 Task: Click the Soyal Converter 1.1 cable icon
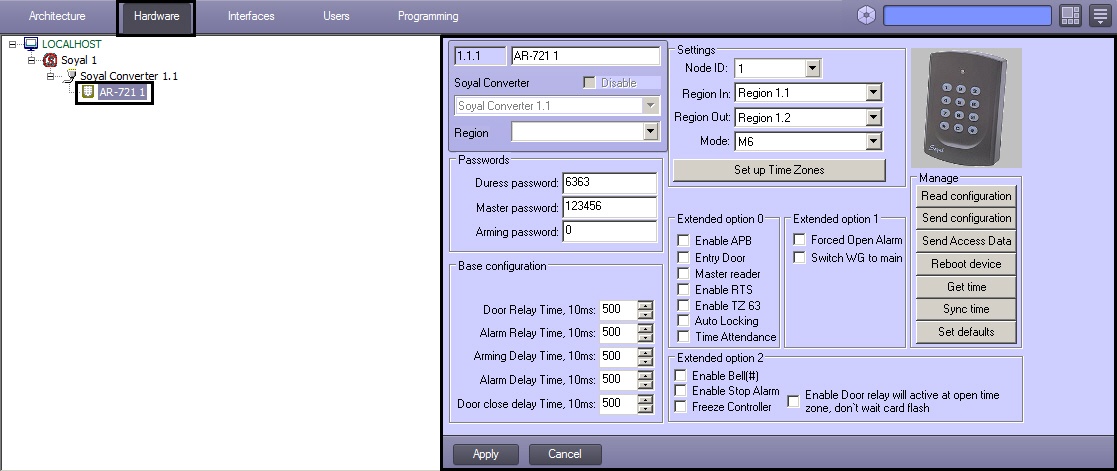pos(71,76)
